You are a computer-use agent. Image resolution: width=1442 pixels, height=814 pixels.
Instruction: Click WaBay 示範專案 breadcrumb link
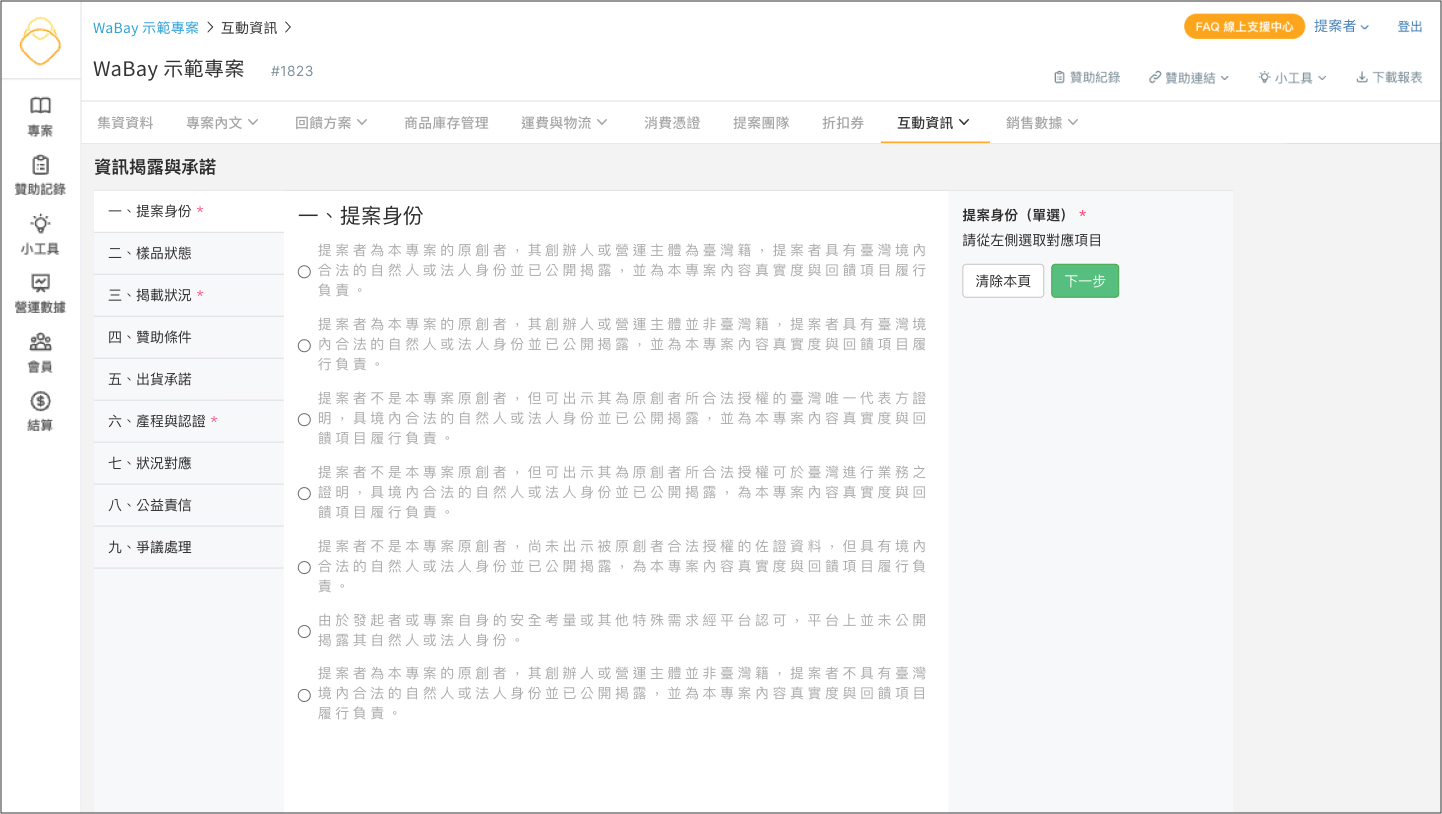(146, 27)
